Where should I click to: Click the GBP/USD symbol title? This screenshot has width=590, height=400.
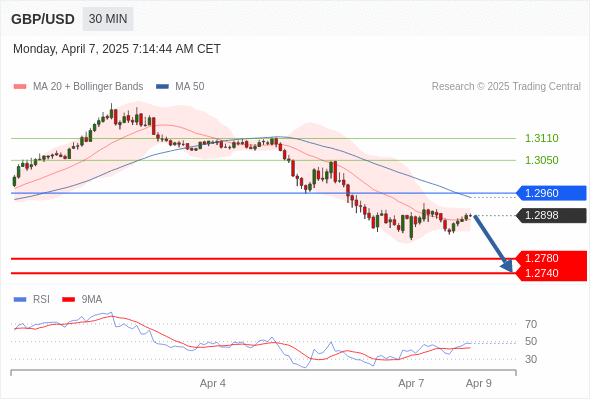[x=43, y=19]
